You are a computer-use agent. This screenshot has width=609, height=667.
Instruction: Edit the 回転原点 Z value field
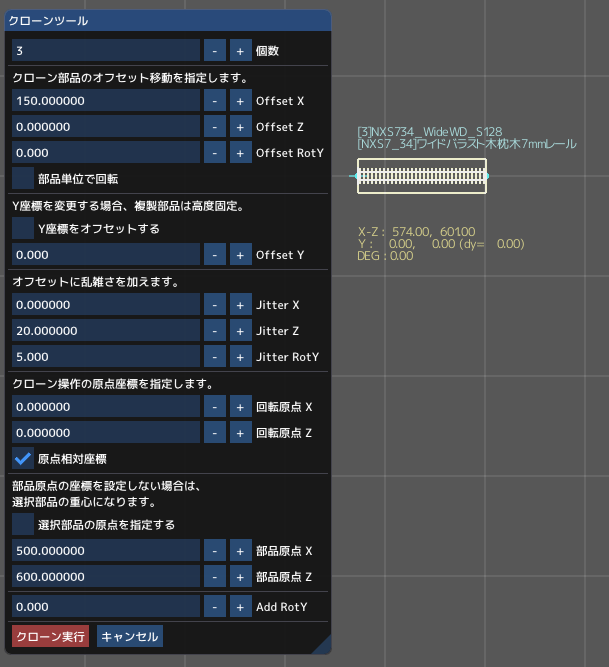coord(106,433)
